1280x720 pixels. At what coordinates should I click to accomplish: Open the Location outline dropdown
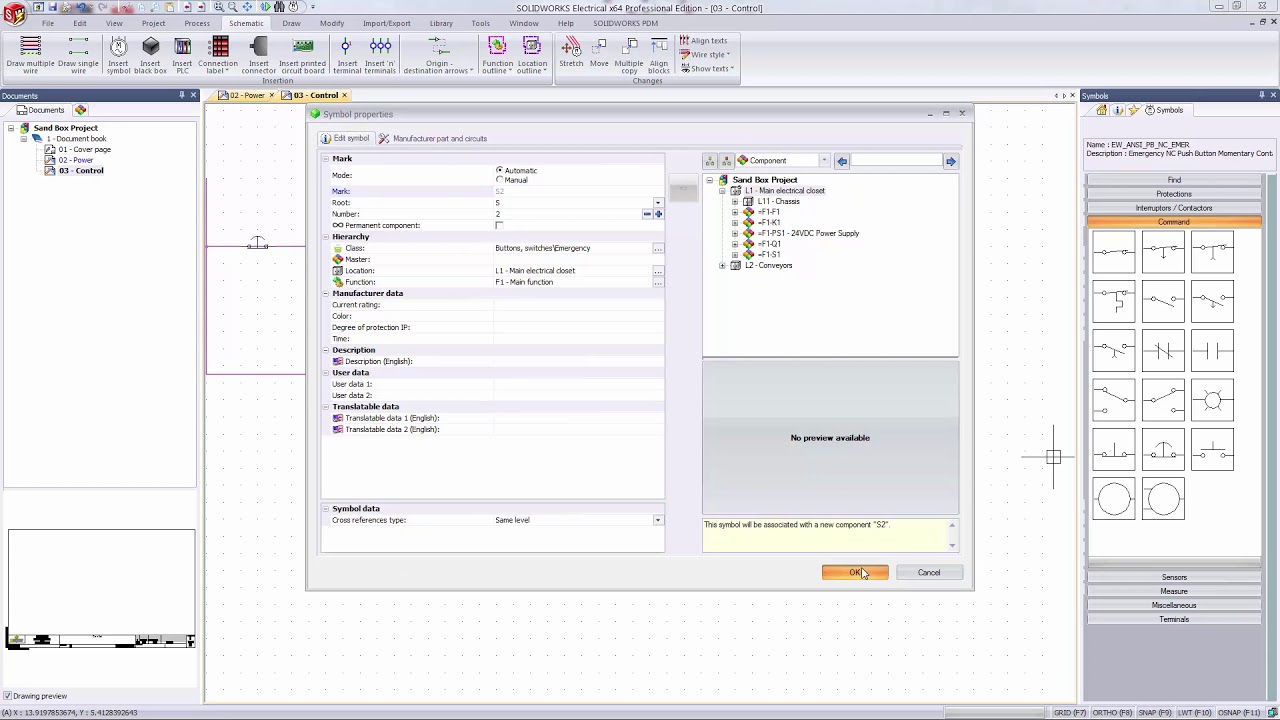click(532, 54)
